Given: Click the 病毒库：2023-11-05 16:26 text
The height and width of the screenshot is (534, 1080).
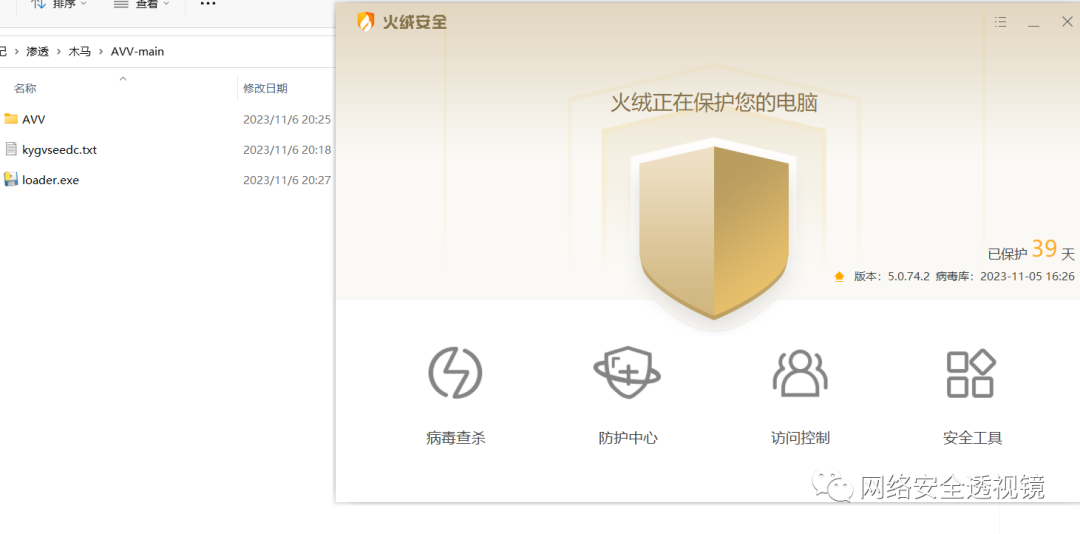Looking at the screenshot, I should [1005, 276].
